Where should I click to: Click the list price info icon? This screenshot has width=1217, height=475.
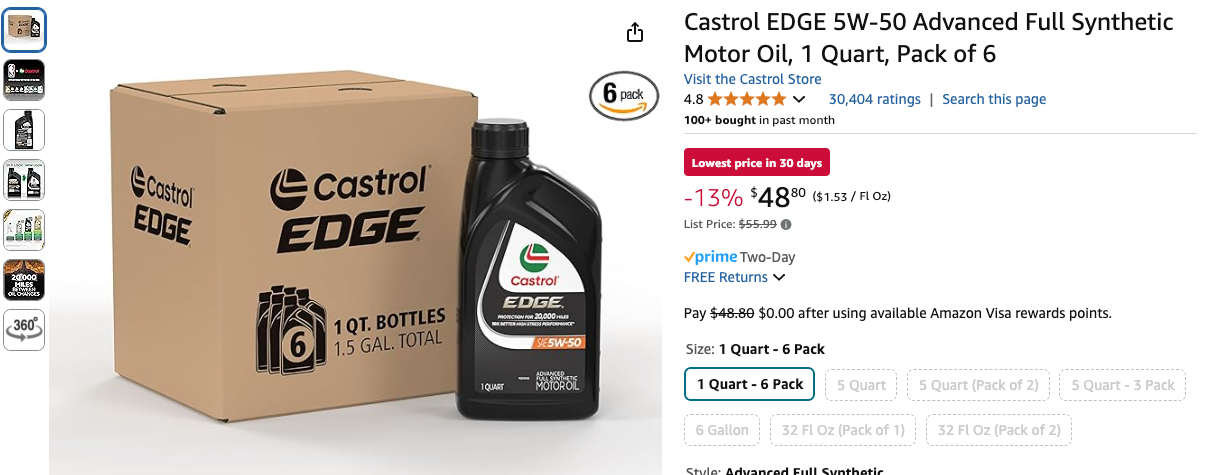pyautogui.click(x=786, y=225)
